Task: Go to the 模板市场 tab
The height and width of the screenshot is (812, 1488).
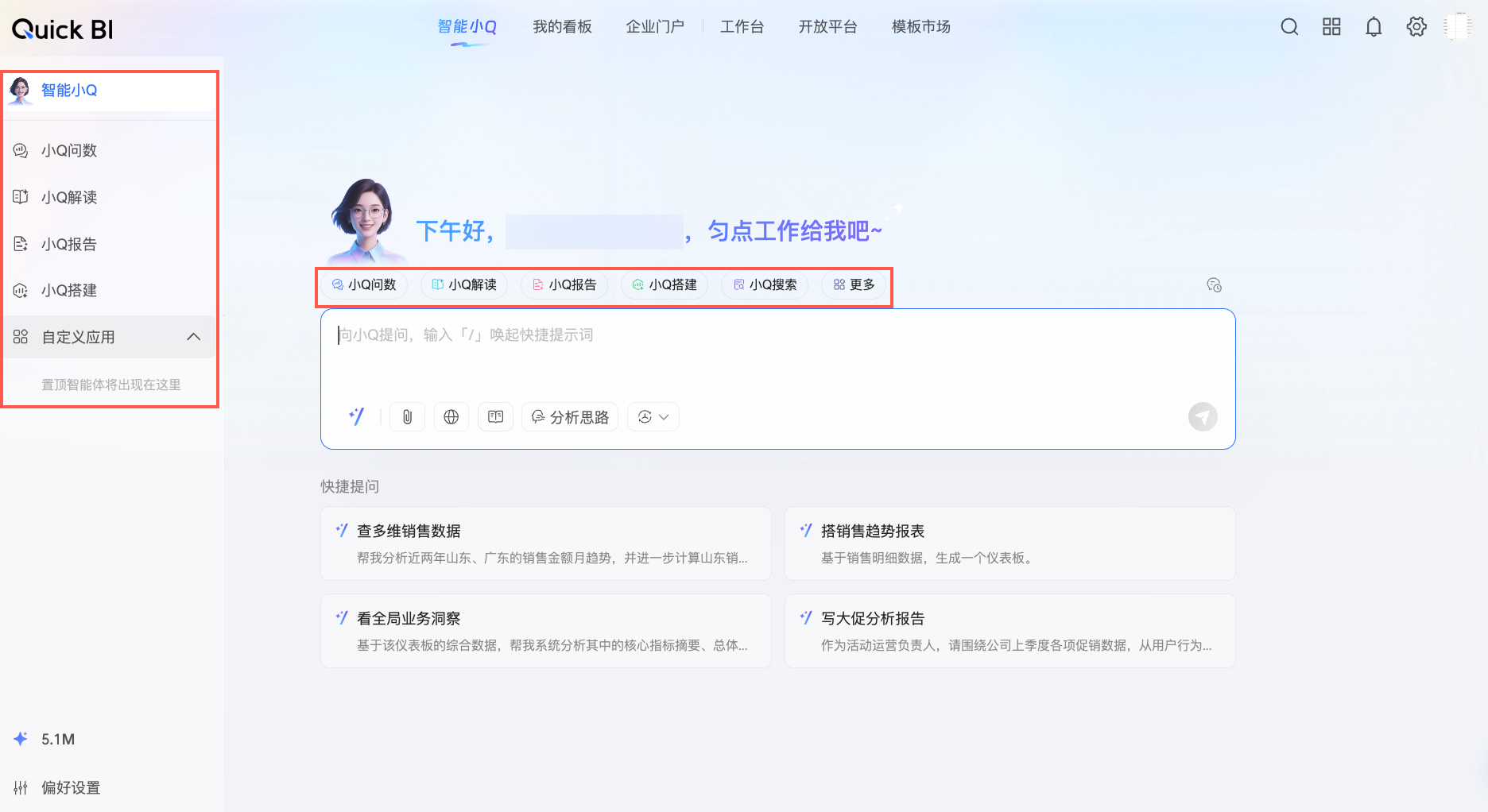Action: (x=920, y=27)
